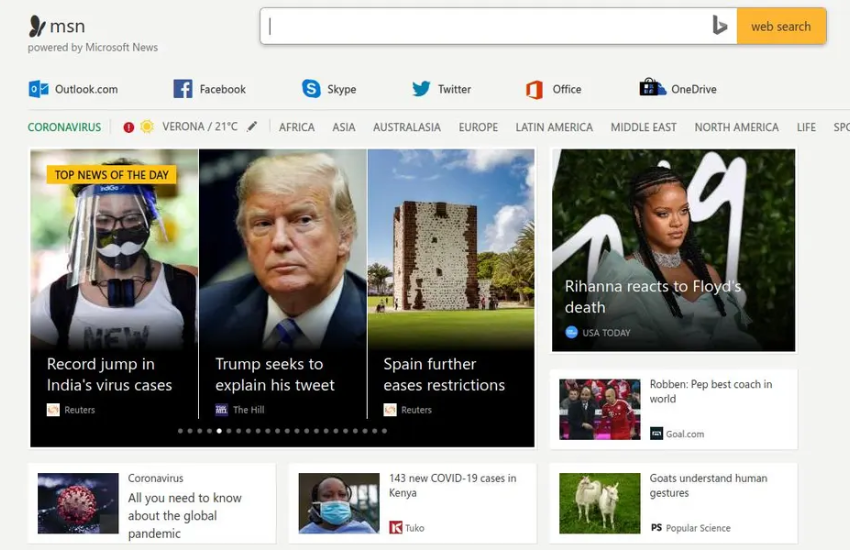Image resolution: width=850 pixels, height=550 pixels.
Task: Open the Outlook.com text link
Action: pos(86,89)
